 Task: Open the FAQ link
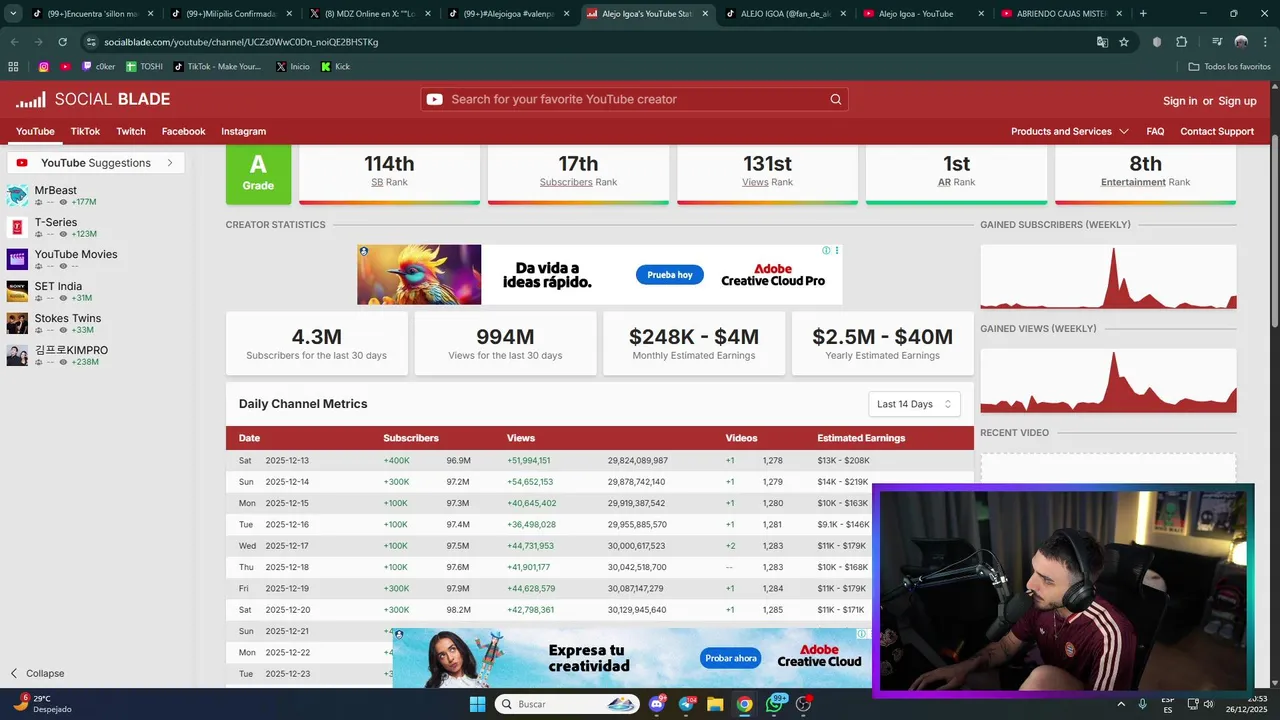1155,131
